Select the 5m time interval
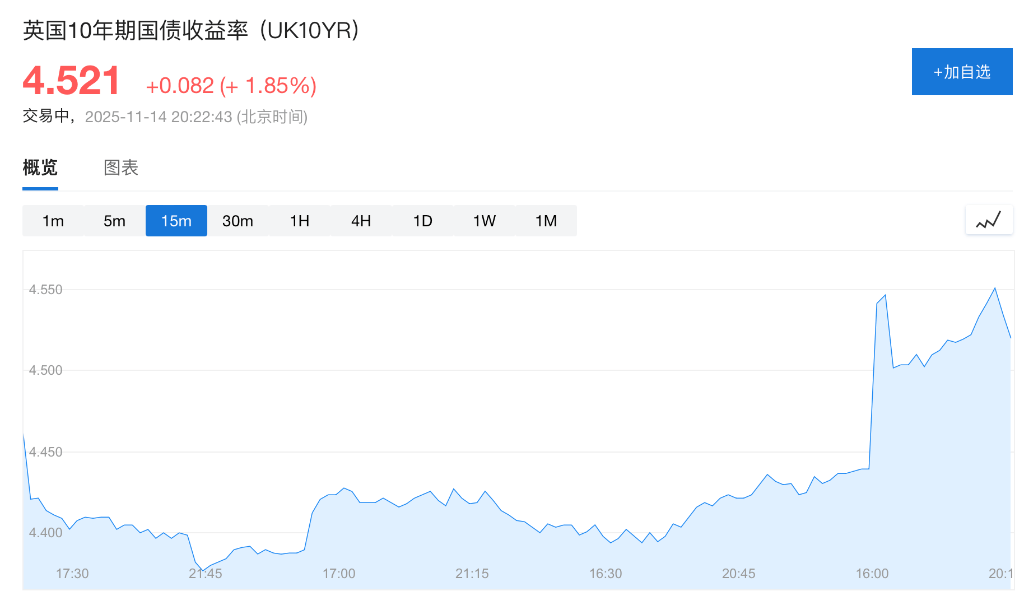The image size is (1024, 600). pyautogui.click(x=115, y=221)
